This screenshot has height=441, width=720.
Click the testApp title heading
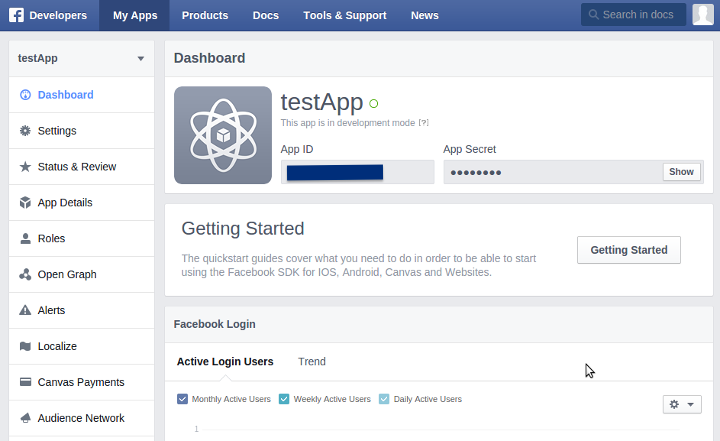click(x=322, y=102)
